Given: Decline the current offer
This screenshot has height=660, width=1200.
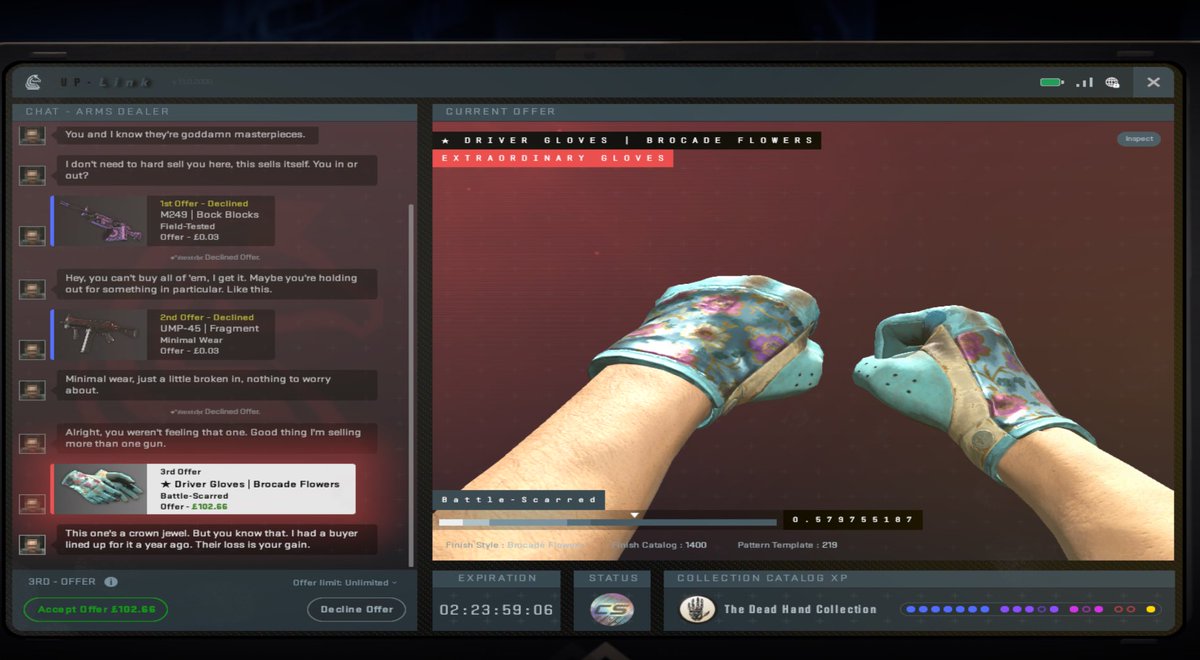Looking at the screenshot, I should [x=356, y=609].
